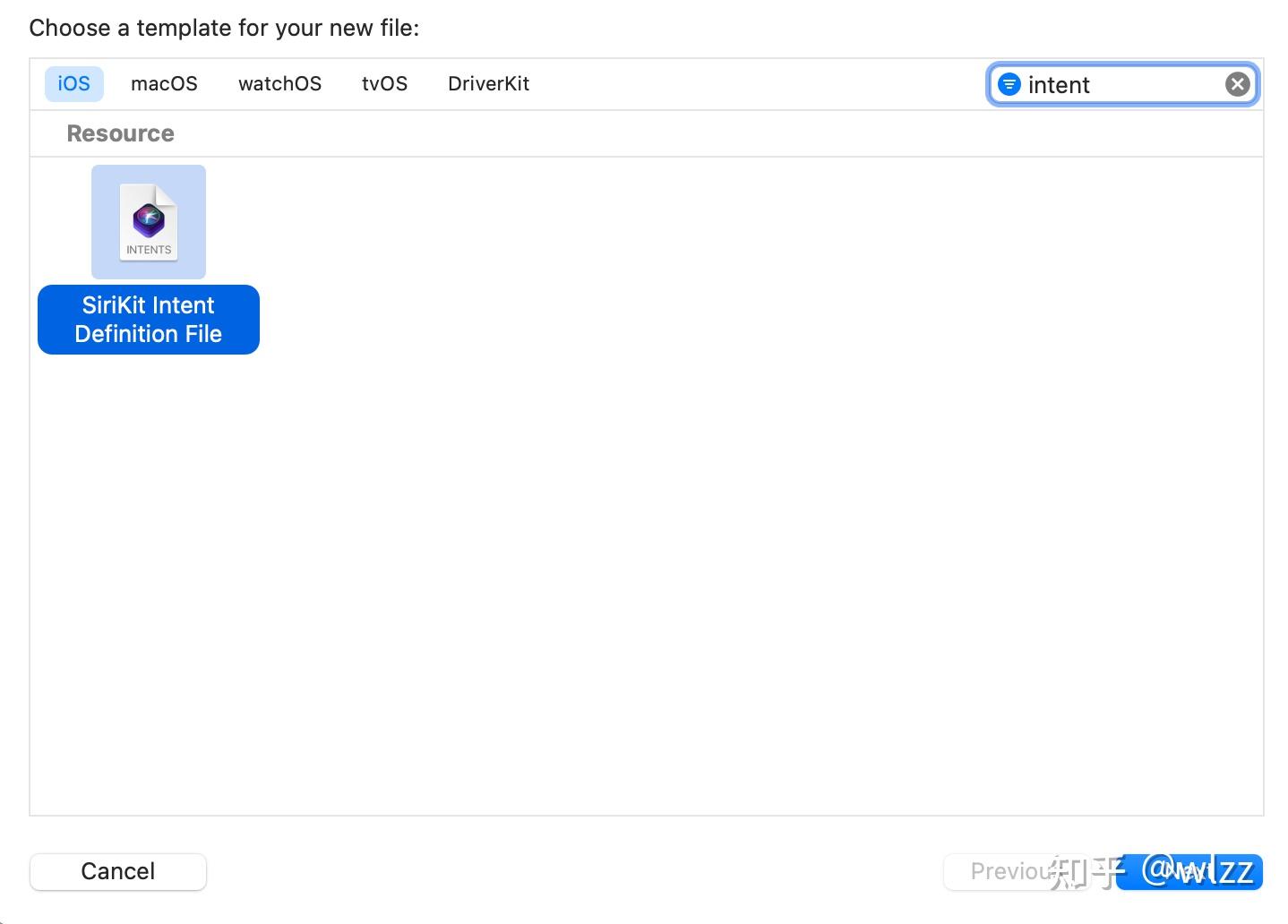This screenshot has height=924, width=1288.
Task: Click the template chooser title text
Action: click(x=223, y=28)
